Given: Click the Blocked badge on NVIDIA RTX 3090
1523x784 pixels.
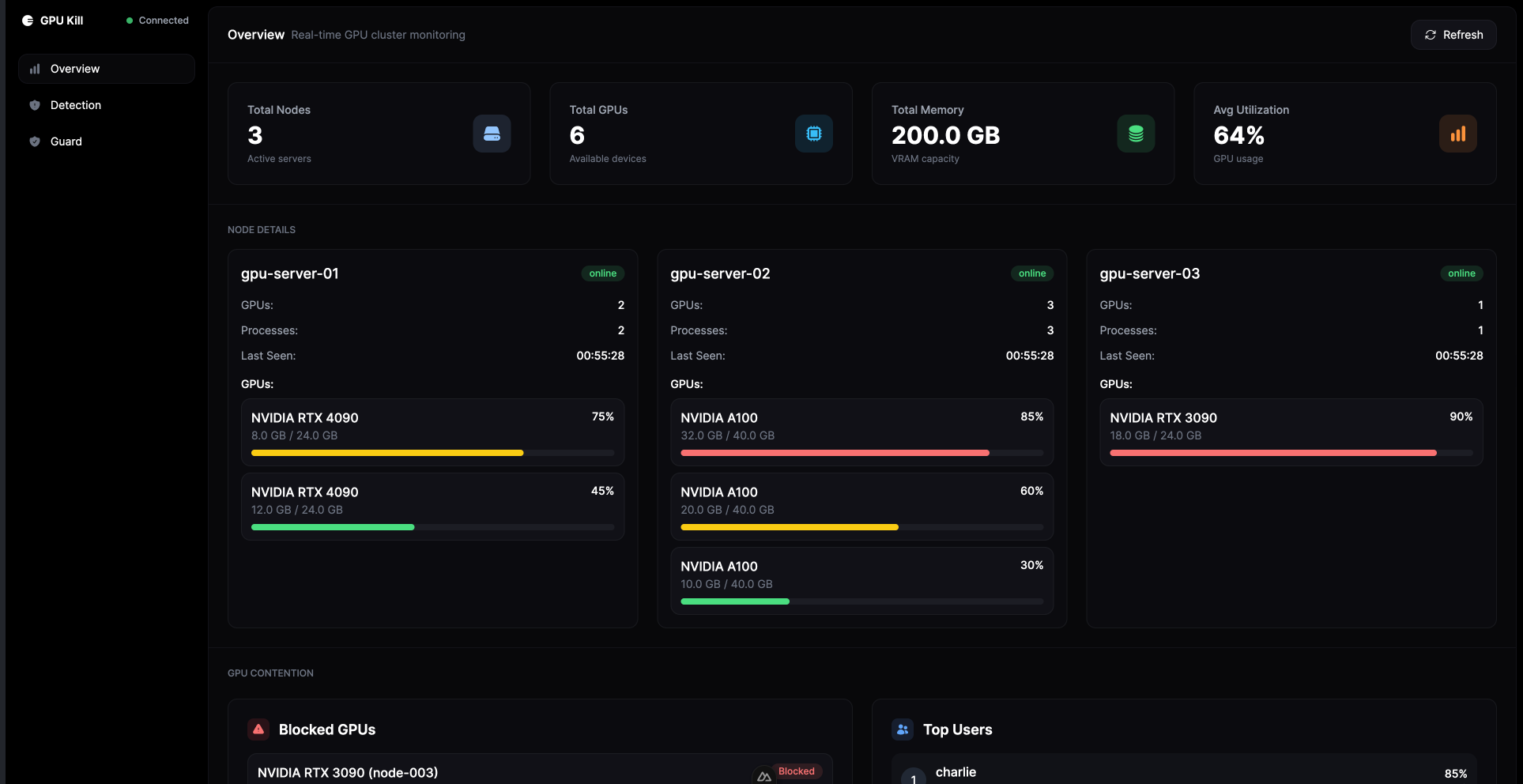Looking at the screenshot, I should [x=796, y=771].
